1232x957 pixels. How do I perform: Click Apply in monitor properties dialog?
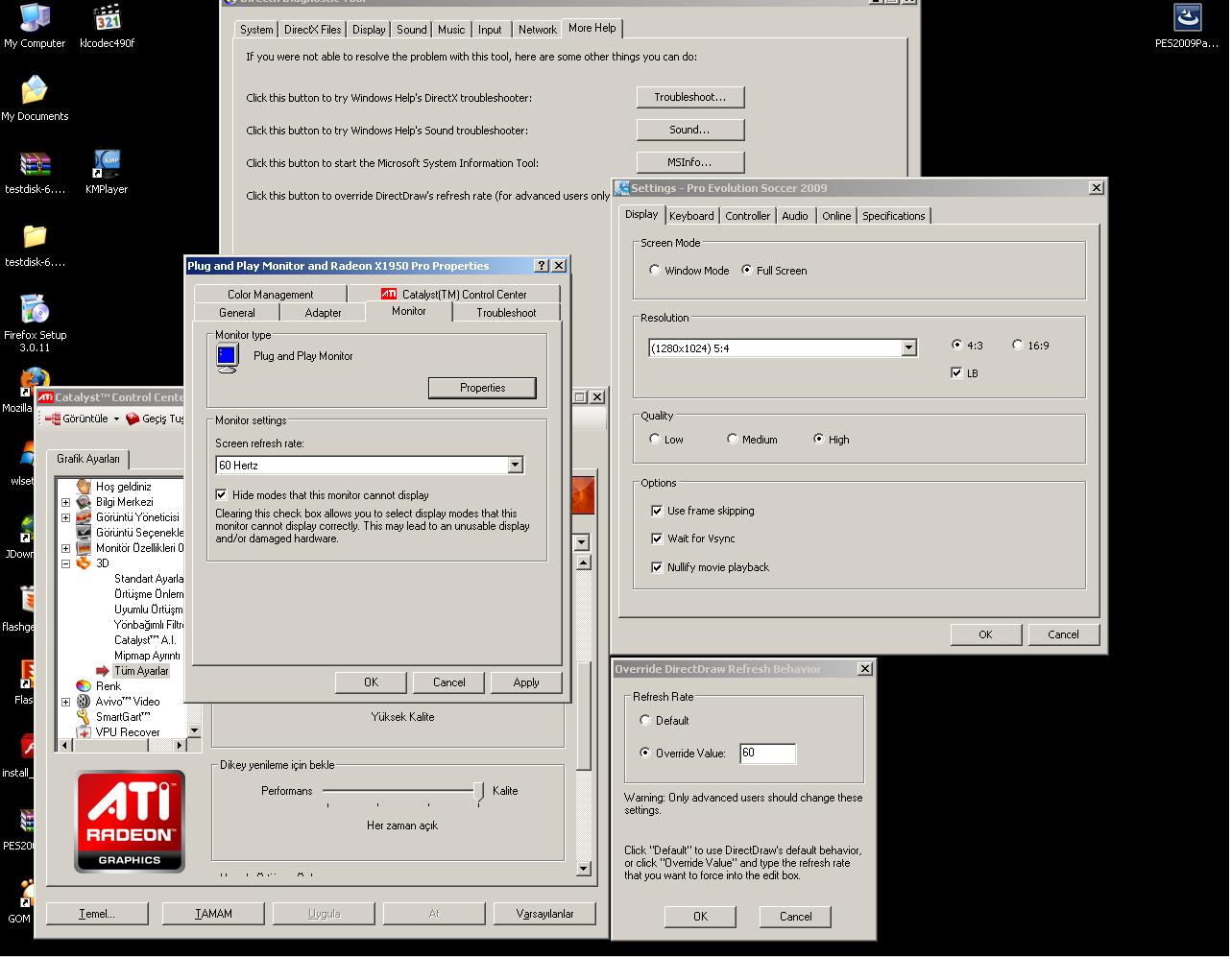(x=526, y=682)
